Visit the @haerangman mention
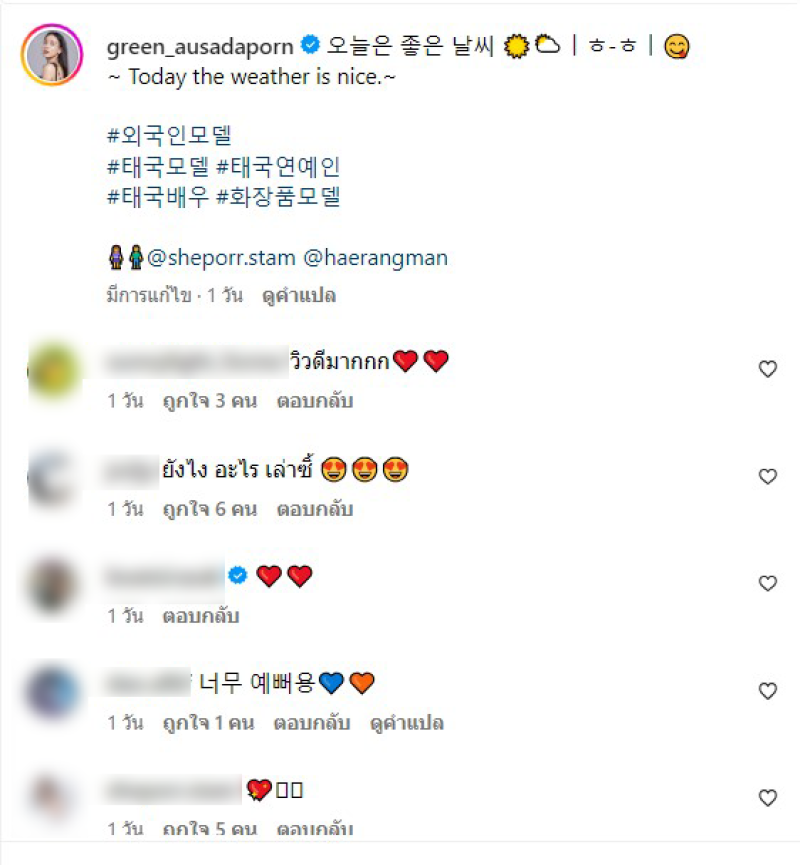 (x=376, y=258)
